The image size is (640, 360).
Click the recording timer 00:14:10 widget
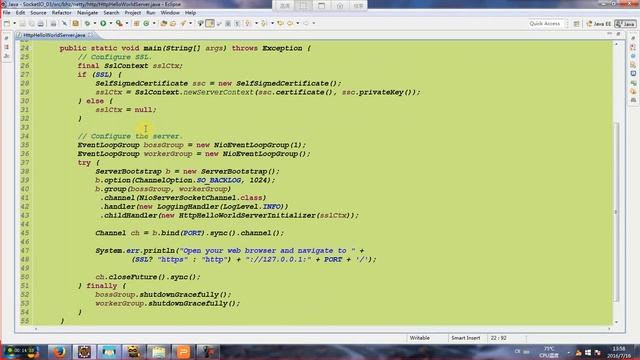click(x=22, y=351)
